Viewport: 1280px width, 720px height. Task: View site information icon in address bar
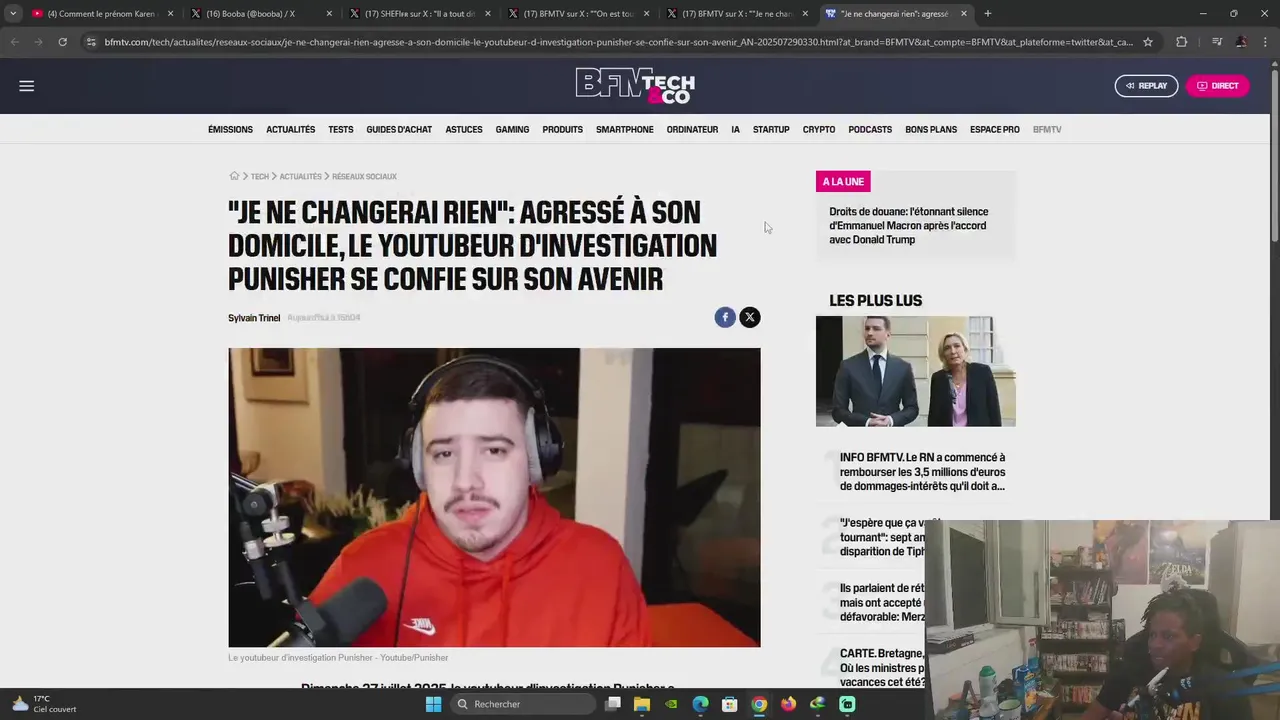point(91,42)
